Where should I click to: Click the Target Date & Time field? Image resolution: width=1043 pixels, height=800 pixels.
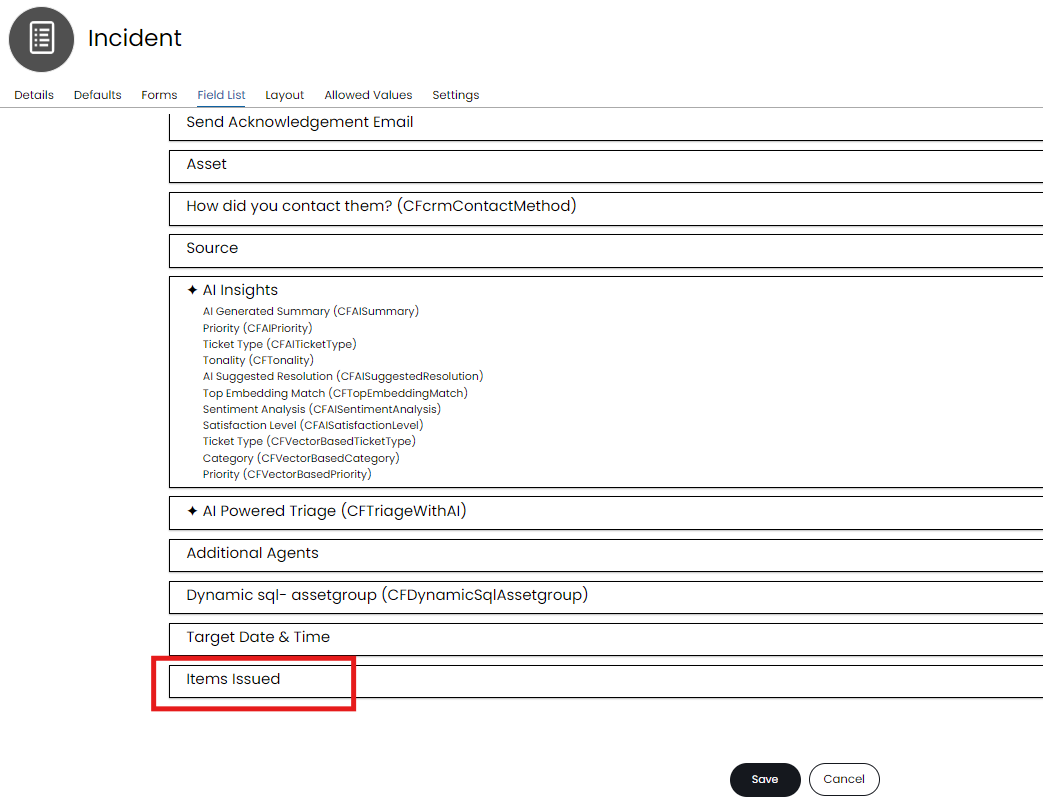(257, 637)
